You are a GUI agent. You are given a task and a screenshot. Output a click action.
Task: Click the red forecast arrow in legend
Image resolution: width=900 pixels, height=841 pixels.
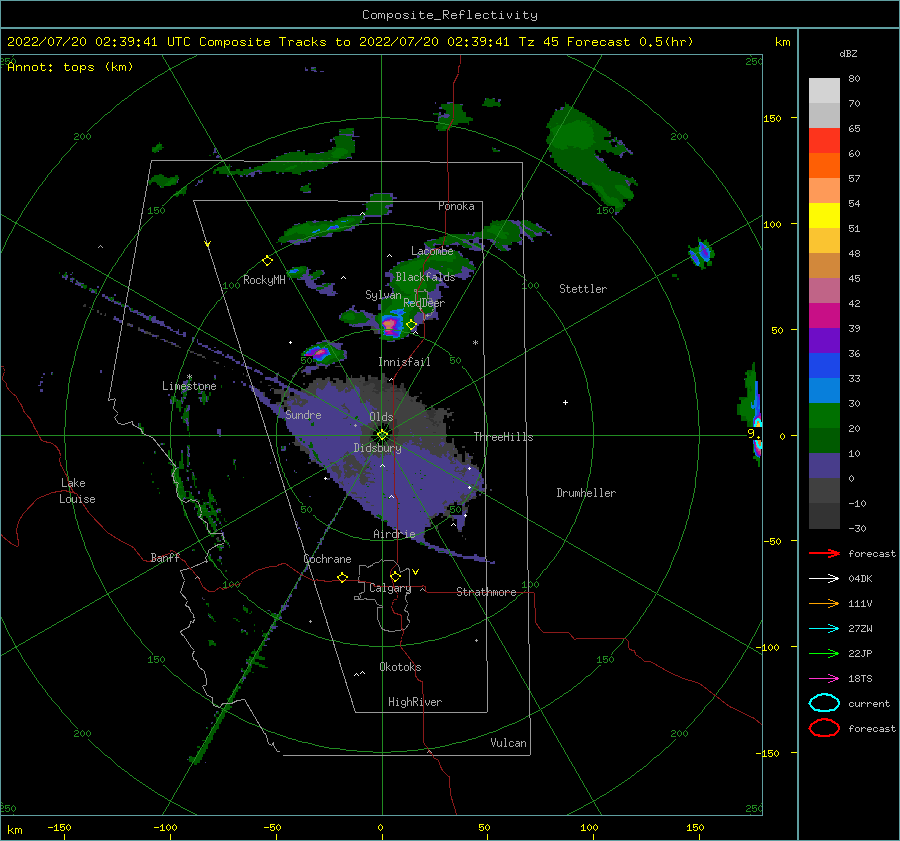(x=824, y=553)
